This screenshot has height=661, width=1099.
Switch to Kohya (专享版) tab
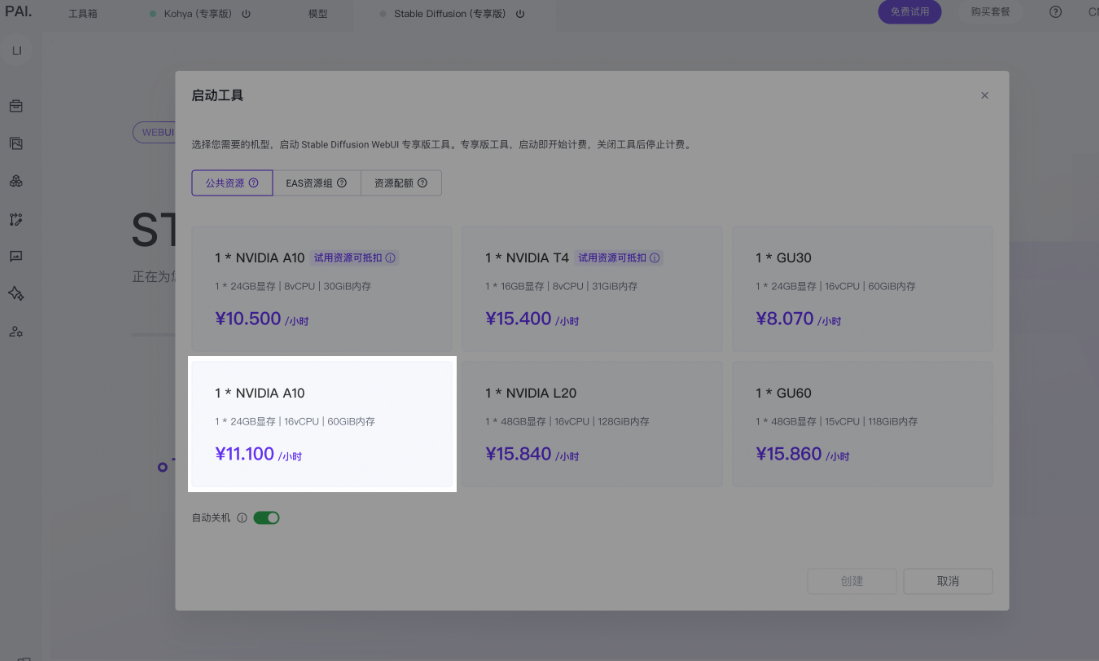click(x=198, y=13)
